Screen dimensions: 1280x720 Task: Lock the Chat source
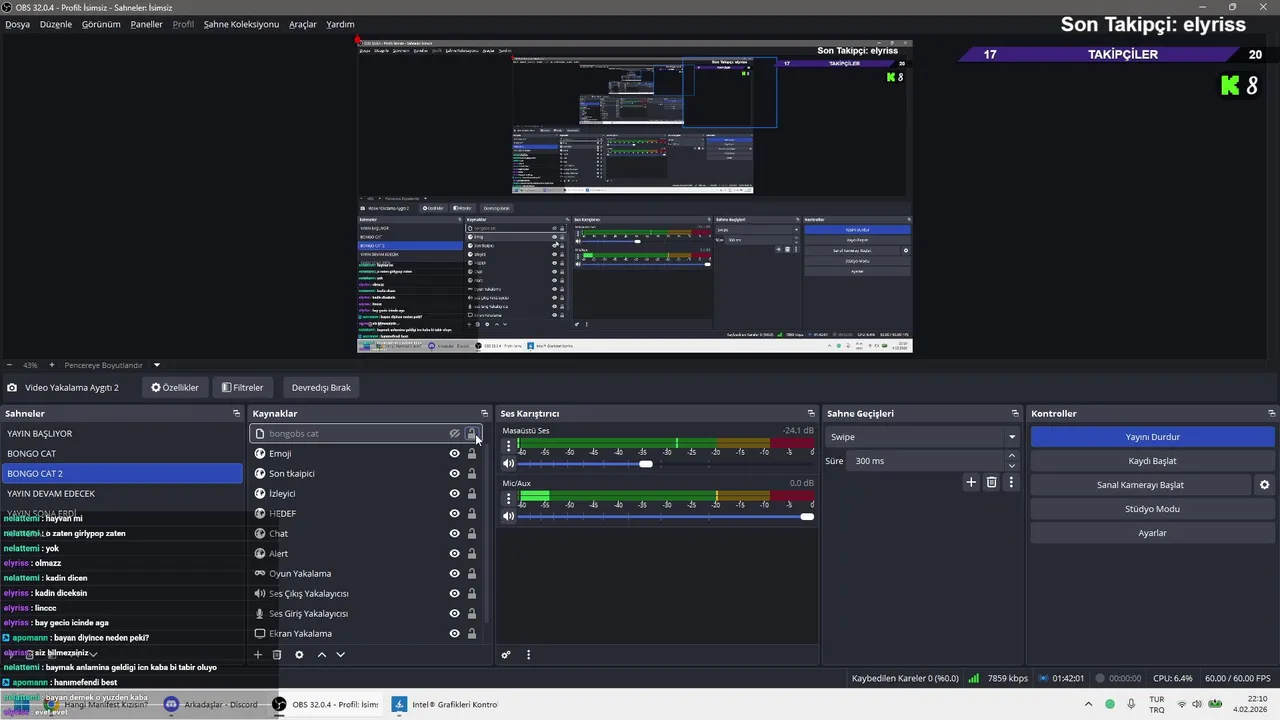click(471, 534)
